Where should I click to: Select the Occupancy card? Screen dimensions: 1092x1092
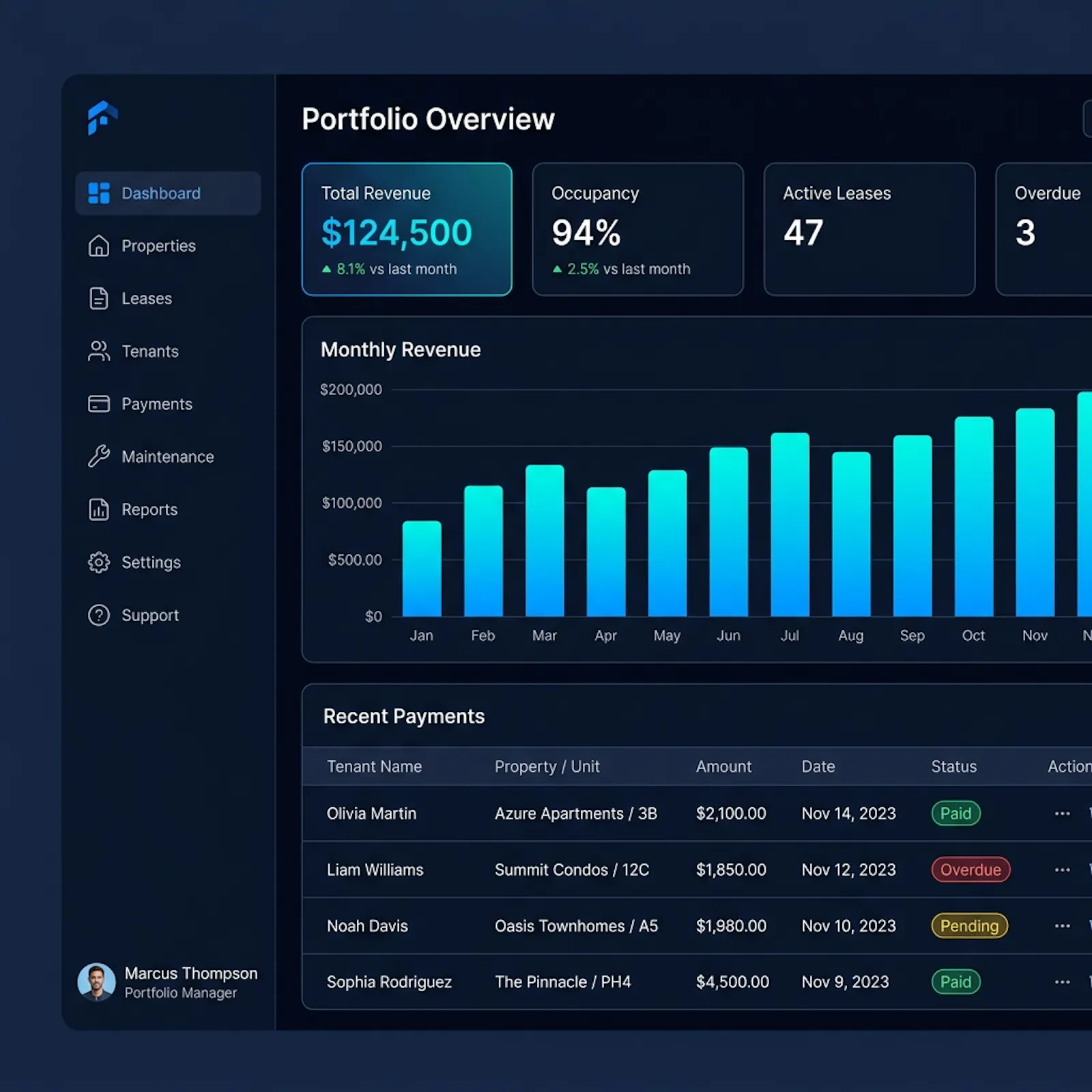pos(637,229)
